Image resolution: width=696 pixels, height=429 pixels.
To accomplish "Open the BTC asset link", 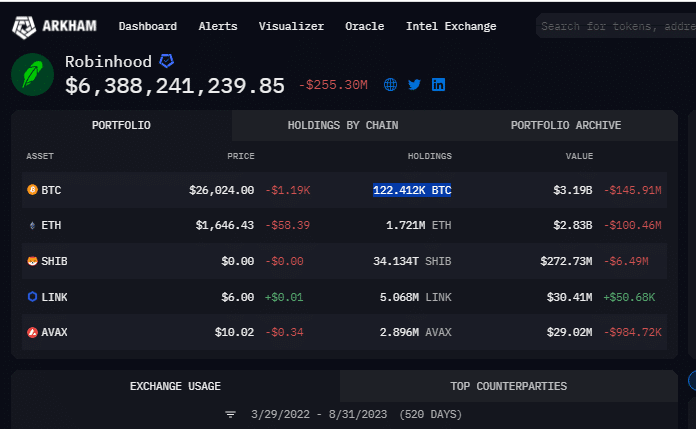I will [51, 190].
